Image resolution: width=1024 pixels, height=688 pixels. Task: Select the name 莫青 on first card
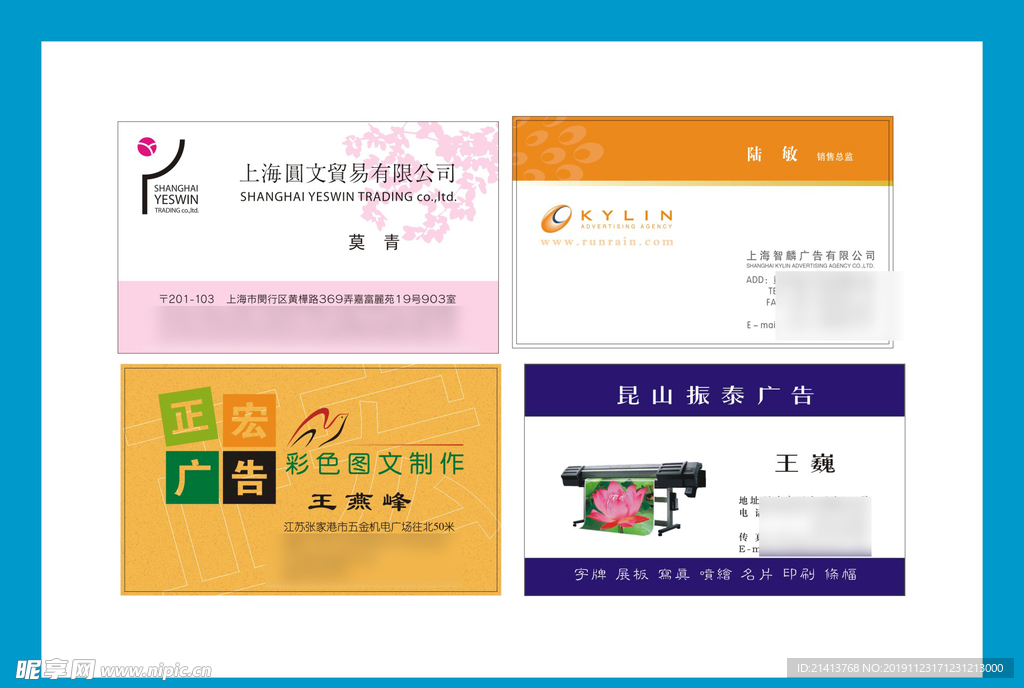(373, 242)
